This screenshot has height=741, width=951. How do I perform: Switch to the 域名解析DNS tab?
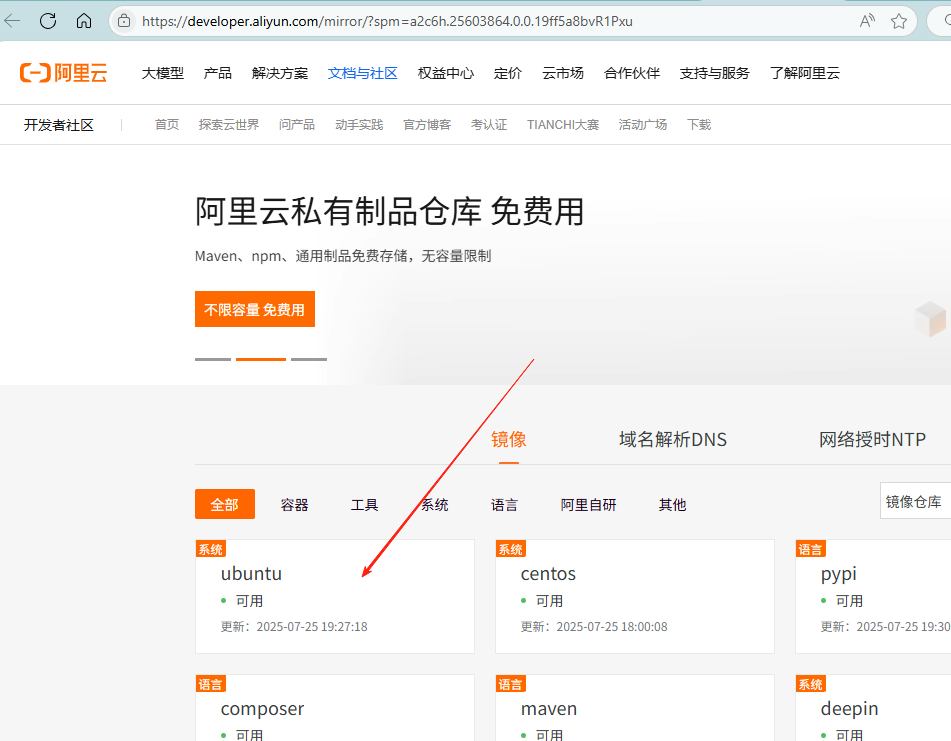pyautogui.click(x=673, y=440)
